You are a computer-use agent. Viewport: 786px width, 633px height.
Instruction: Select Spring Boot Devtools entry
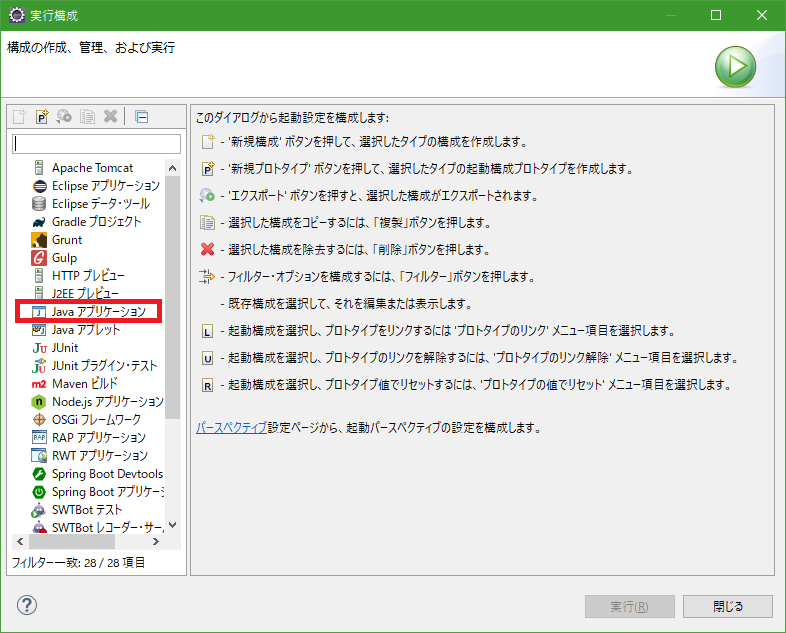click(x=107, y=474)
